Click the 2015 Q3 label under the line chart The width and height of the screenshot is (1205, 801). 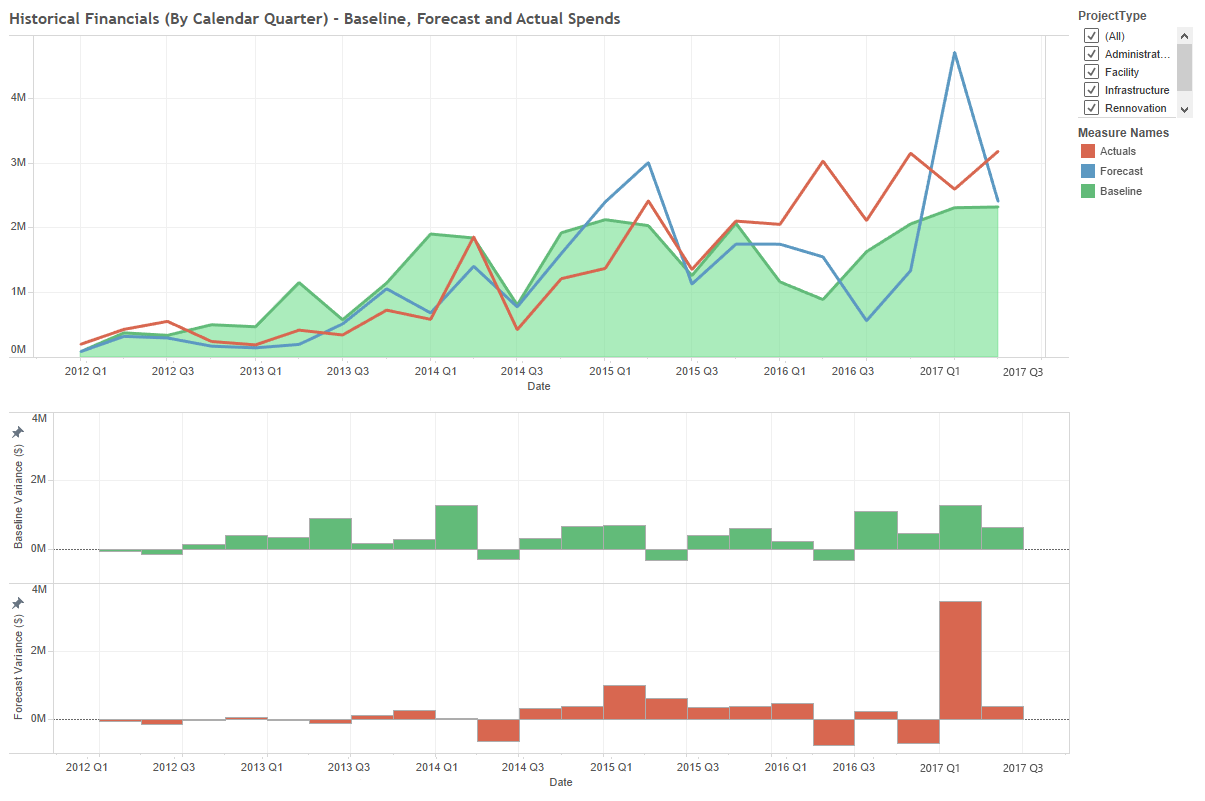point(696,371)
